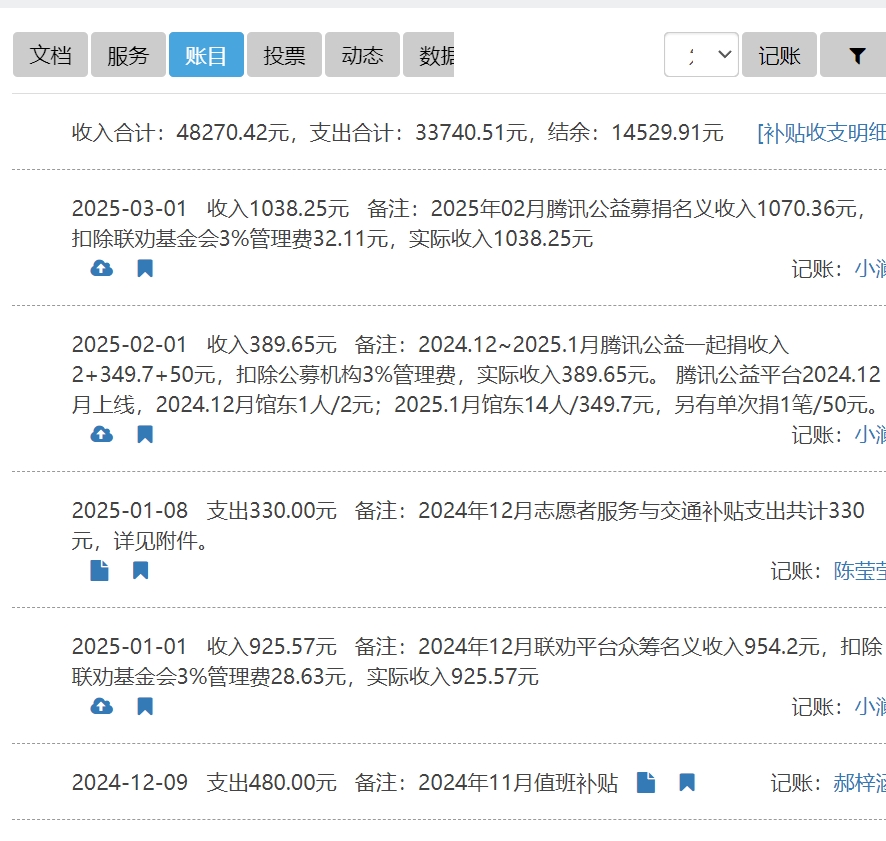Click bookmark icon under 2025-01-08 entry

click(141, 570)
